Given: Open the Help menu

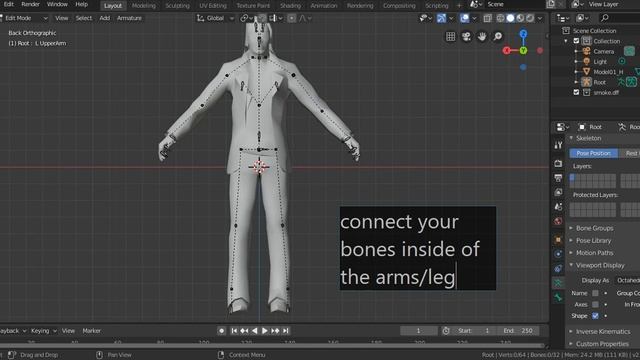Looking at the screenshot, I should (82, 4).
